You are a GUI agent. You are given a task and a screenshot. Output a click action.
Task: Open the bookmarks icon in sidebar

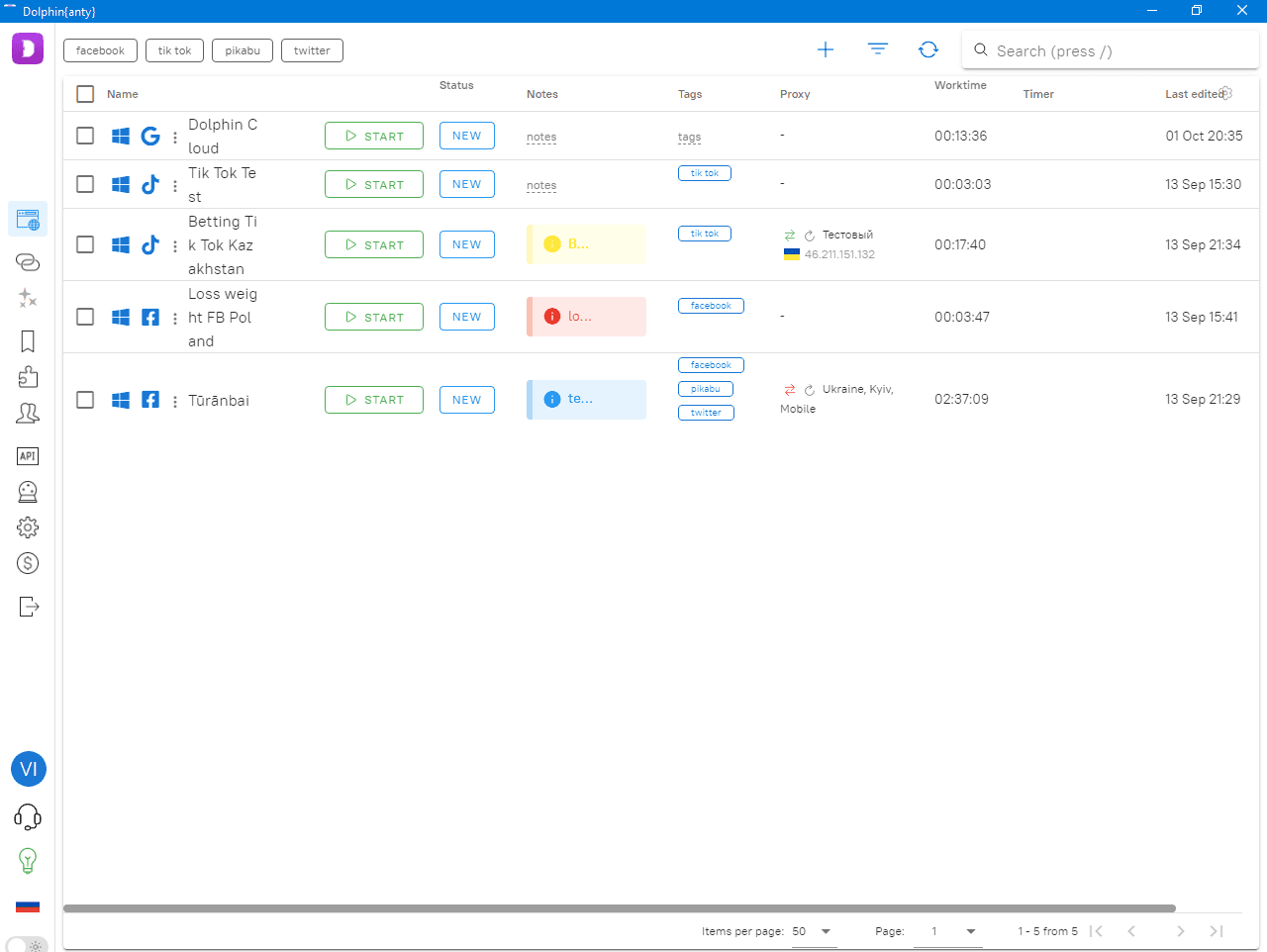[28, 341]
